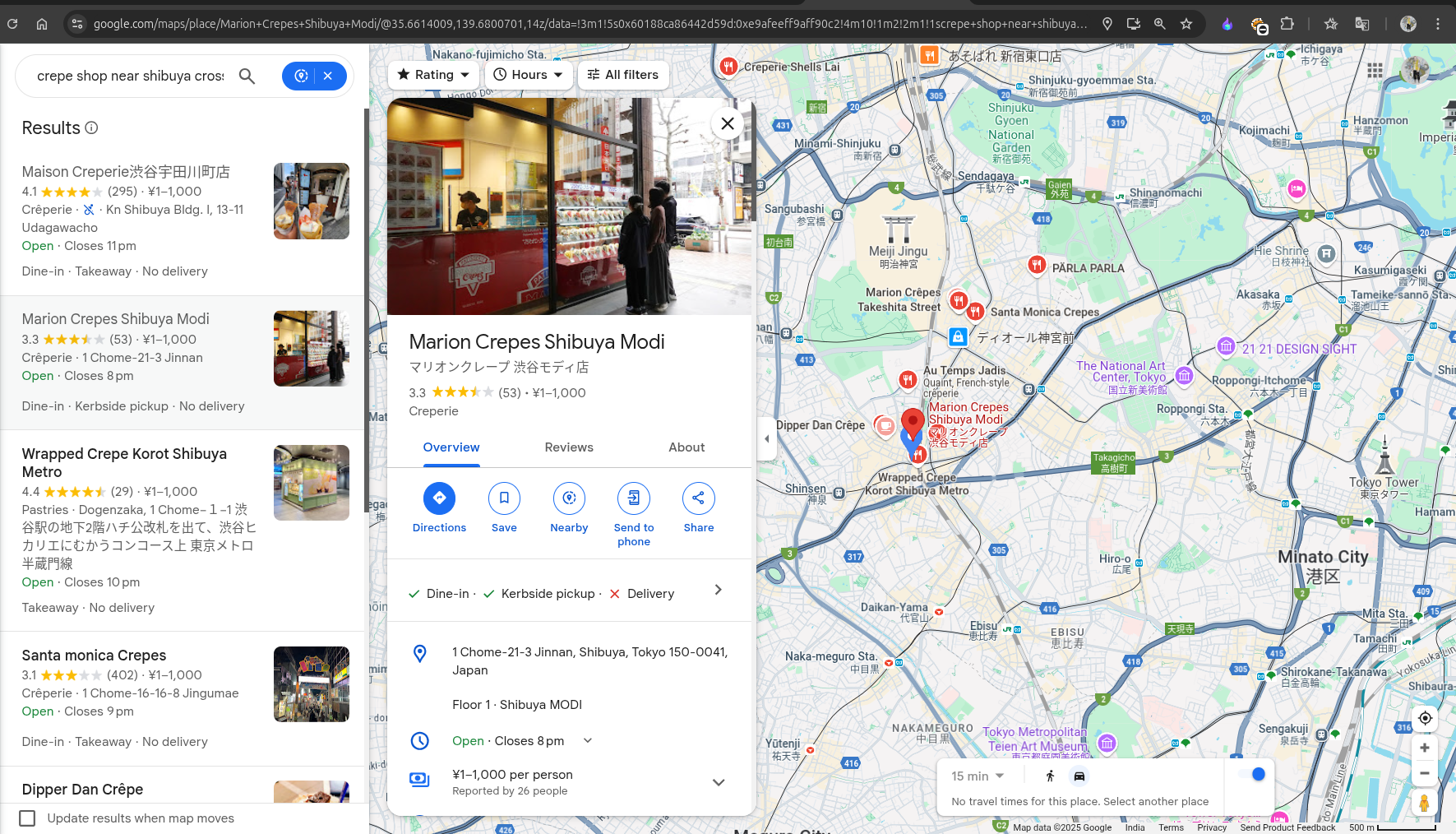This screenshot has width=1456, height=834.
Task: Click Santa monica Crepes thumbnail
Action: click(x=312, y=684)
